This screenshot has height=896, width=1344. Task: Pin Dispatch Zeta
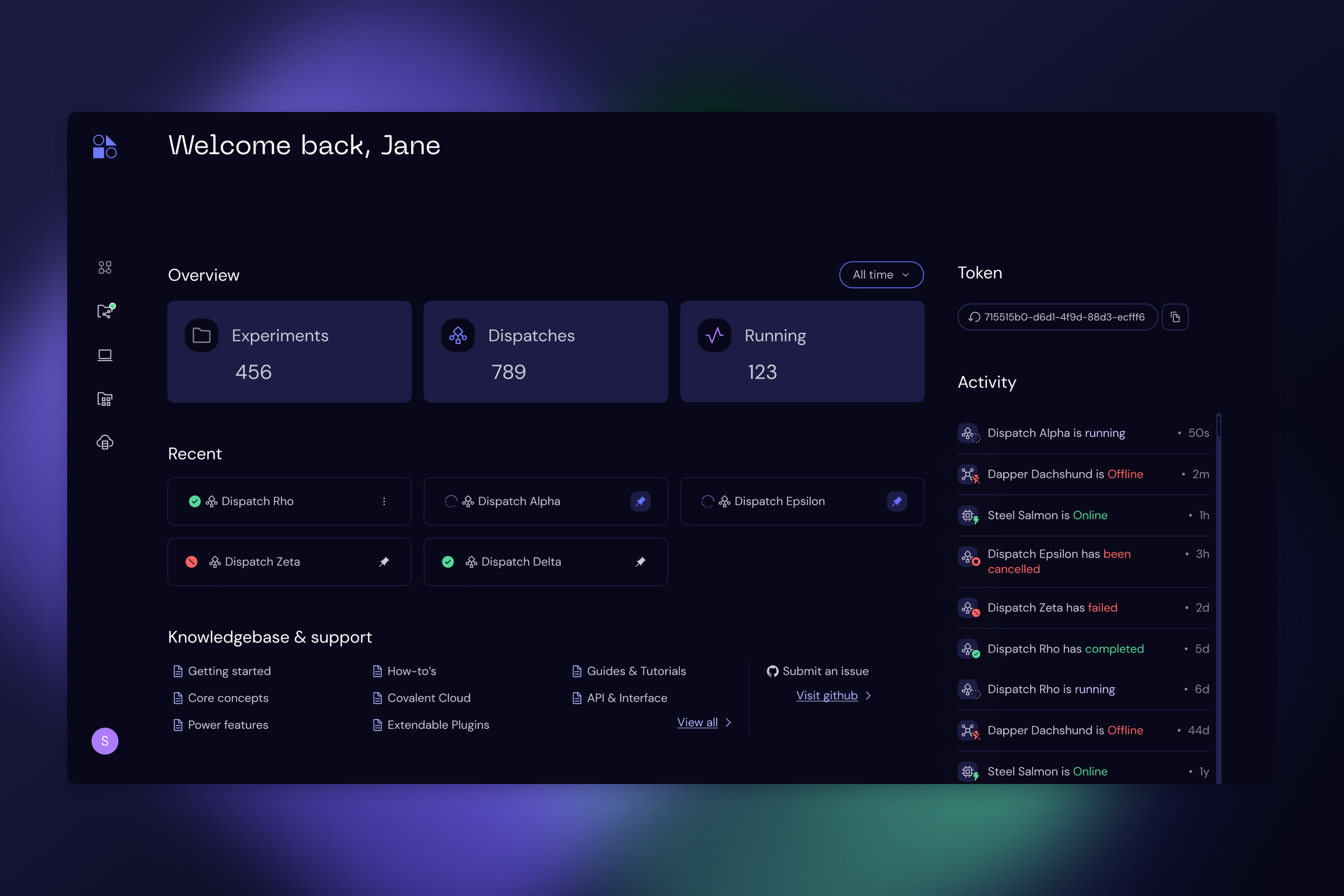(384, 562)
